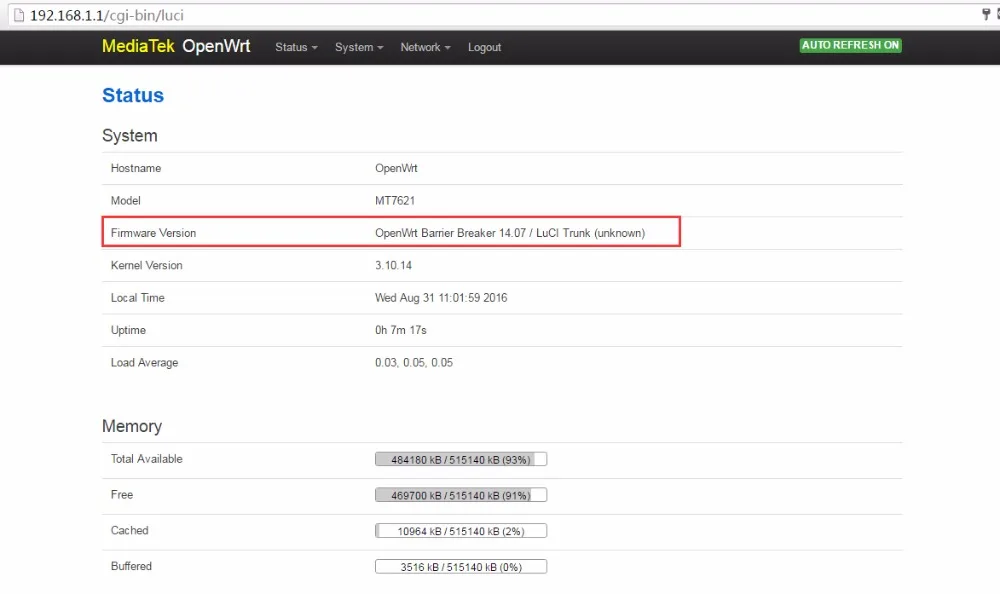This screenshot has height=594, width=1000.
Task: Click the Model label
Action: click(x=125, y=200)
